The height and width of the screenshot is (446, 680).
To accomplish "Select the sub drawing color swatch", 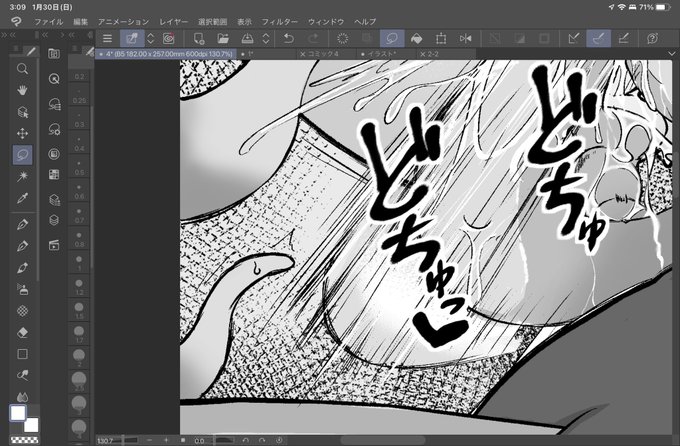I will tap(32, 425).
